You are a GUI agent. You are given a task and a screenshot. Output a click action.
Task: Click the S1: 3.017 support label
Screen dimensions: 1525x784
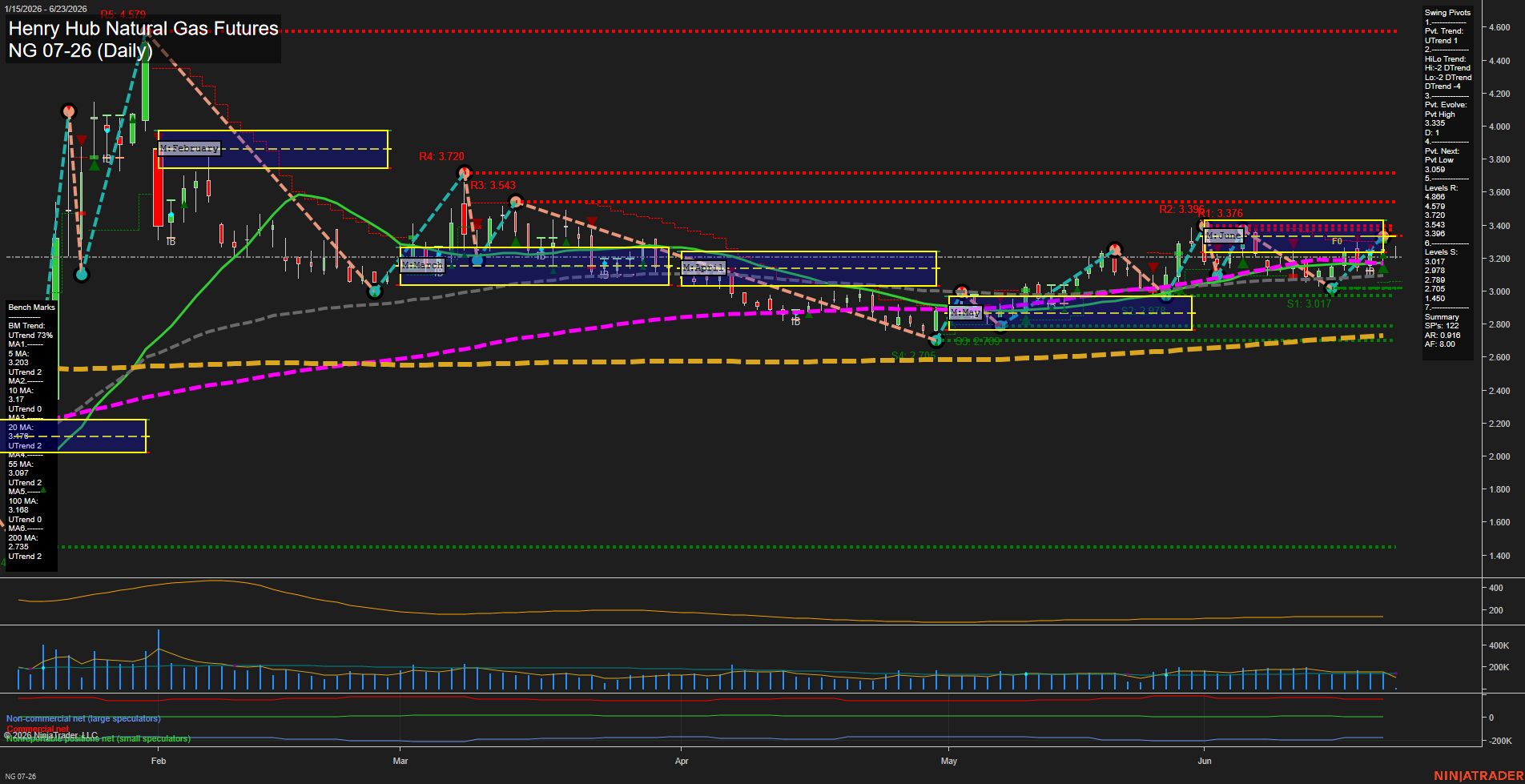point(1309,304)
